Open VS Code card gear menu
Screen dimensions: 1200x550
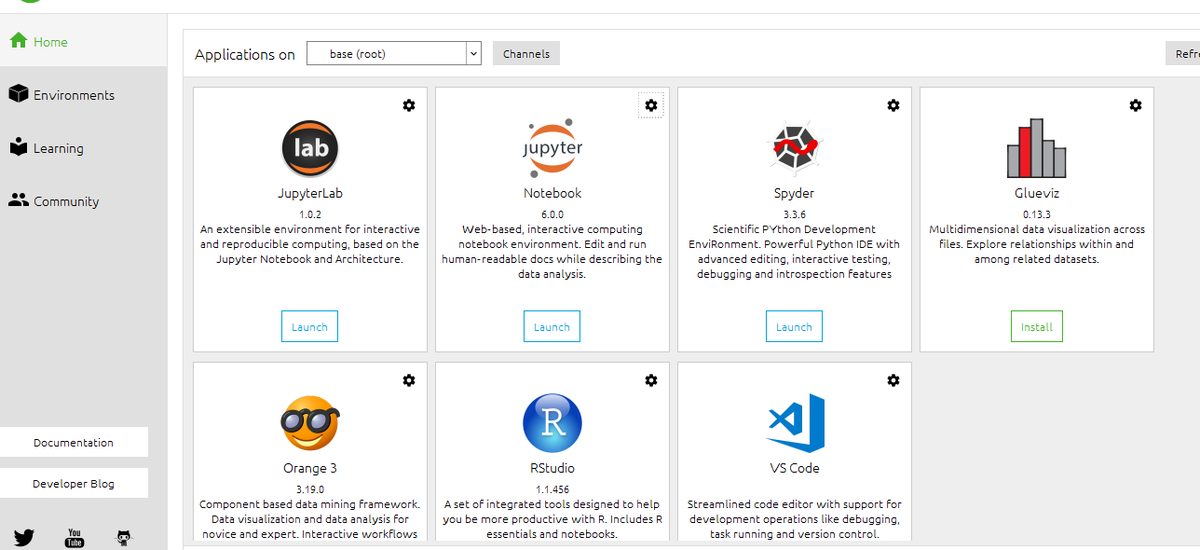coord(893,380)
